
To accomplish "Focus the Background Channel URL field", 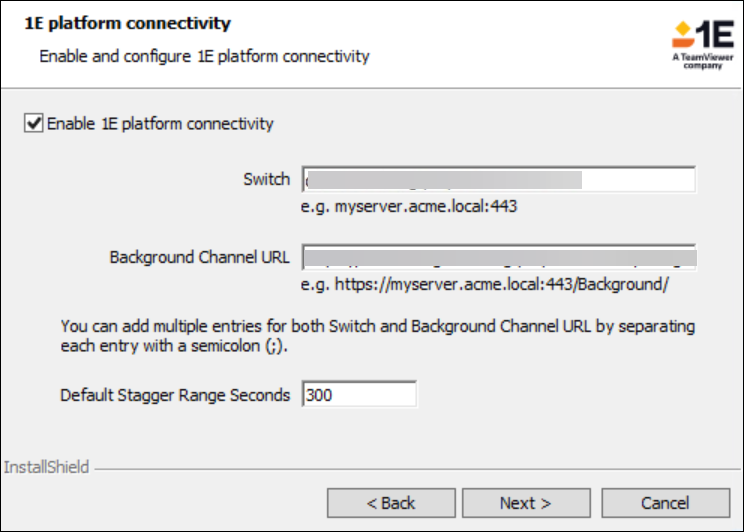I will tap(498, 257).
